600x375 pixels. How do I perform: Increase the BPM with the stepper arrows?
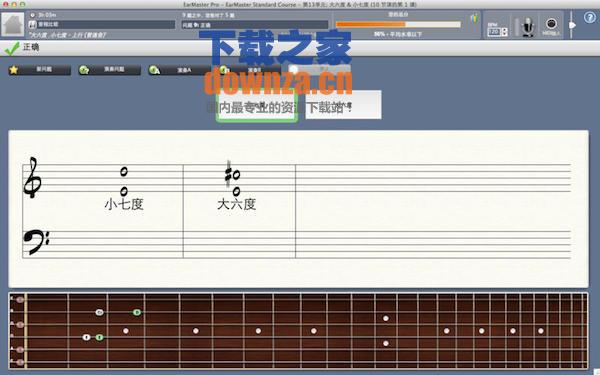(505, 30)
